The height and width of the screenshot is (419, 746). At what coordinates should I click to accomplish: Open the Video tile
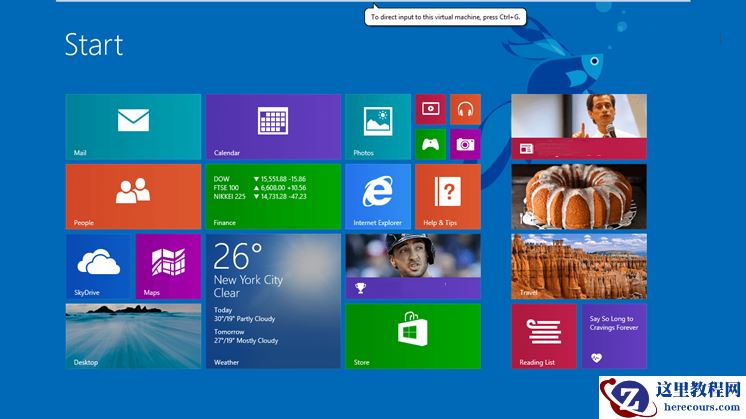coord(431,109)
